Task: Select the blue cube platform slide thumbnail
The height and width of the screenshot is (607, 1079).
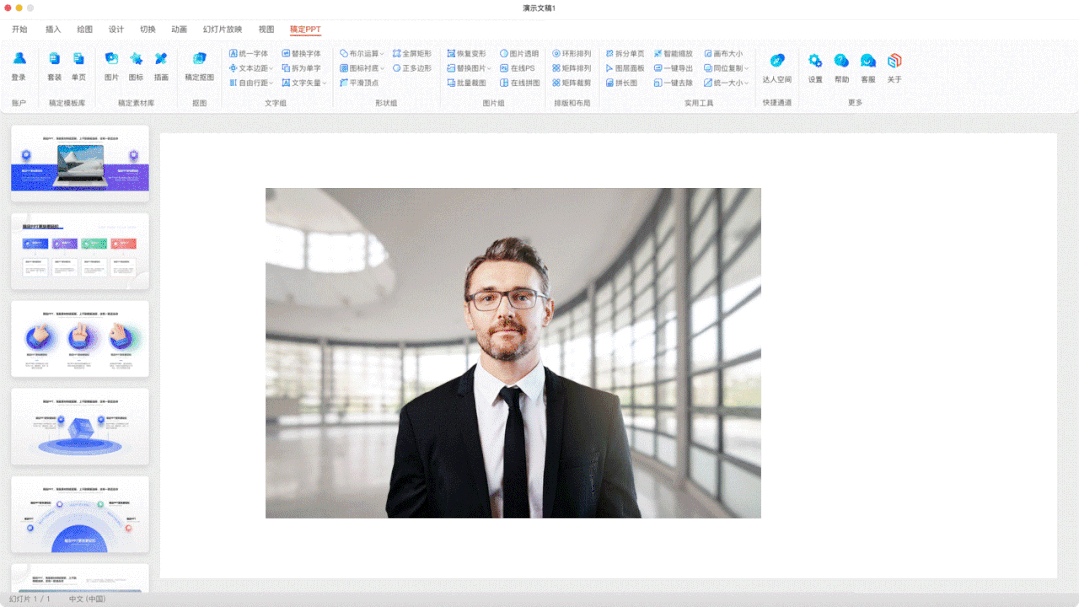Action: [80, 426]
